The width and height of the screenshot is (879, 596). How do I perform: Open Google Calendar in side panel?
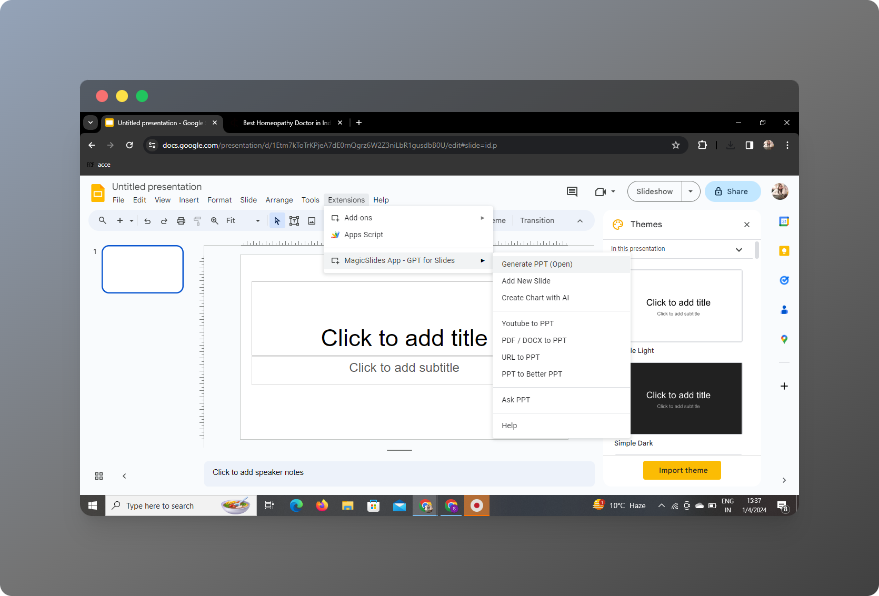784,221
